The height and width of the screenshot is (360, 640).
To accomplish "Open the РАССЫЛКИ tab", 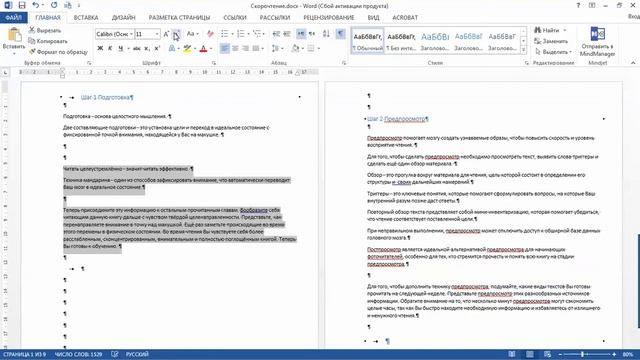I will pyautogui.click(x=275, y=18).
